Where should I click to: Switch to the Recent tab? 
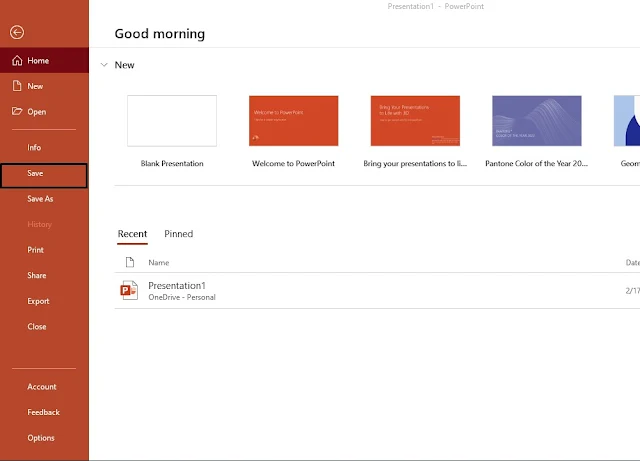coord(132,234)
